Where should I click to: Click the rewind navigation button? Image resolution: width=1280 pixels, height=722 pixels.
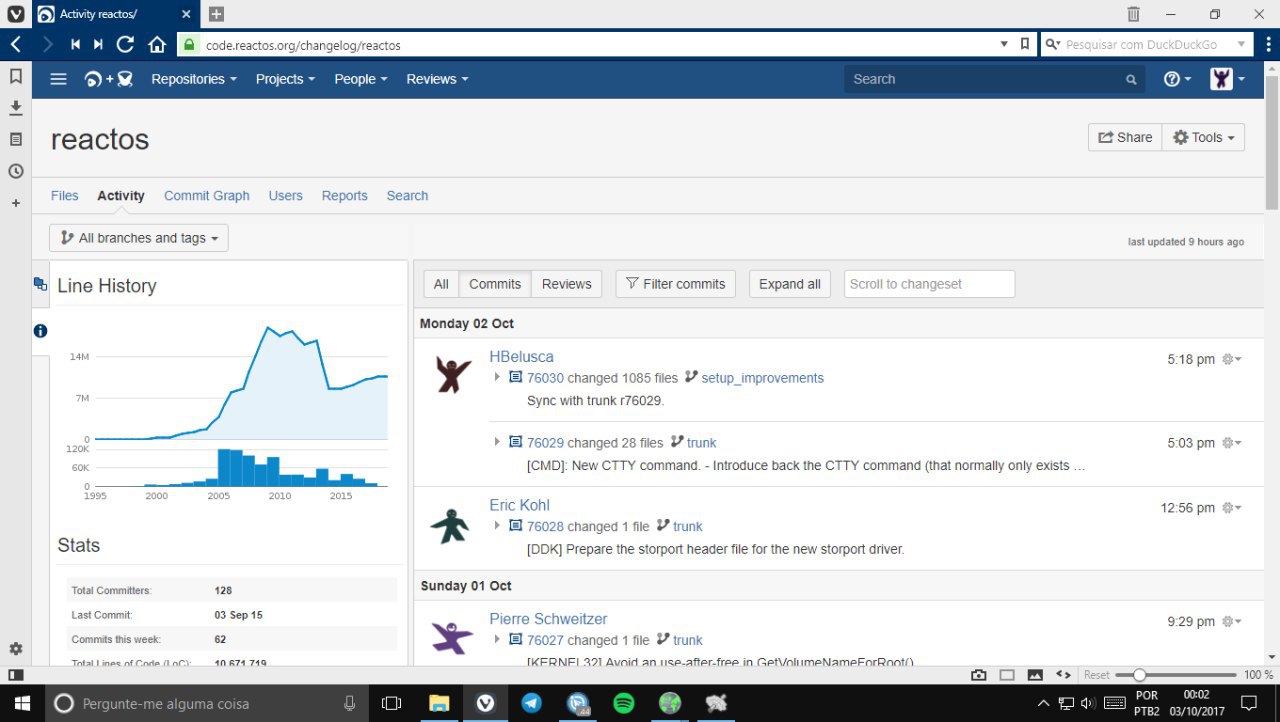[x=75, y=44]
